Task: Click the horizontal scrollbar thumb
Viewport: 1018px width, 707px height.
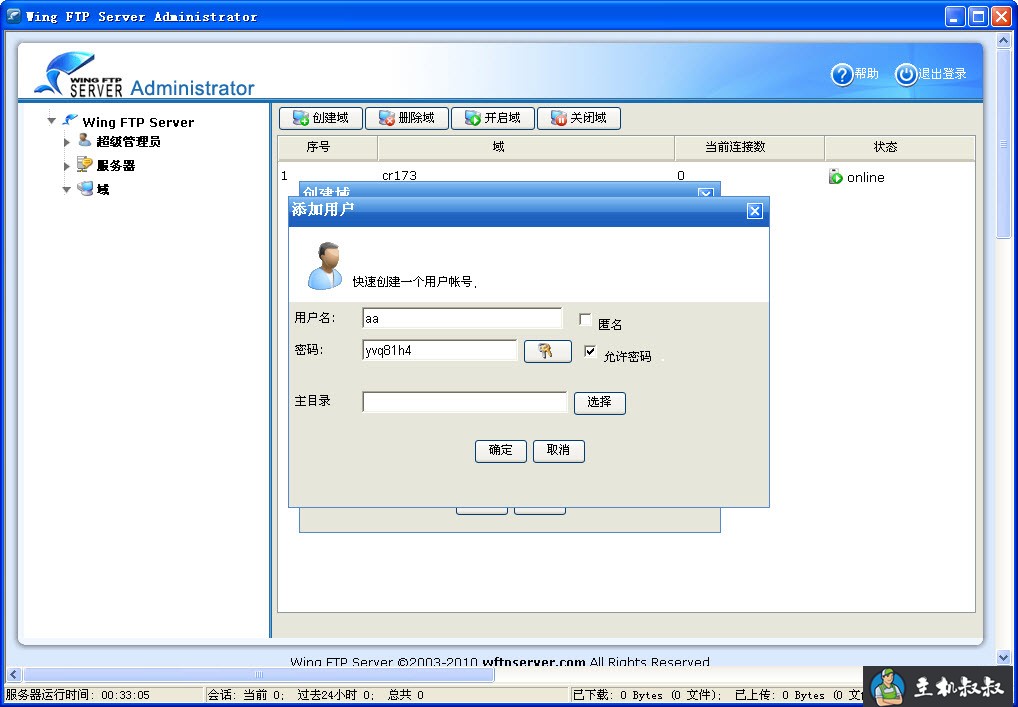Action: (258, 675)
